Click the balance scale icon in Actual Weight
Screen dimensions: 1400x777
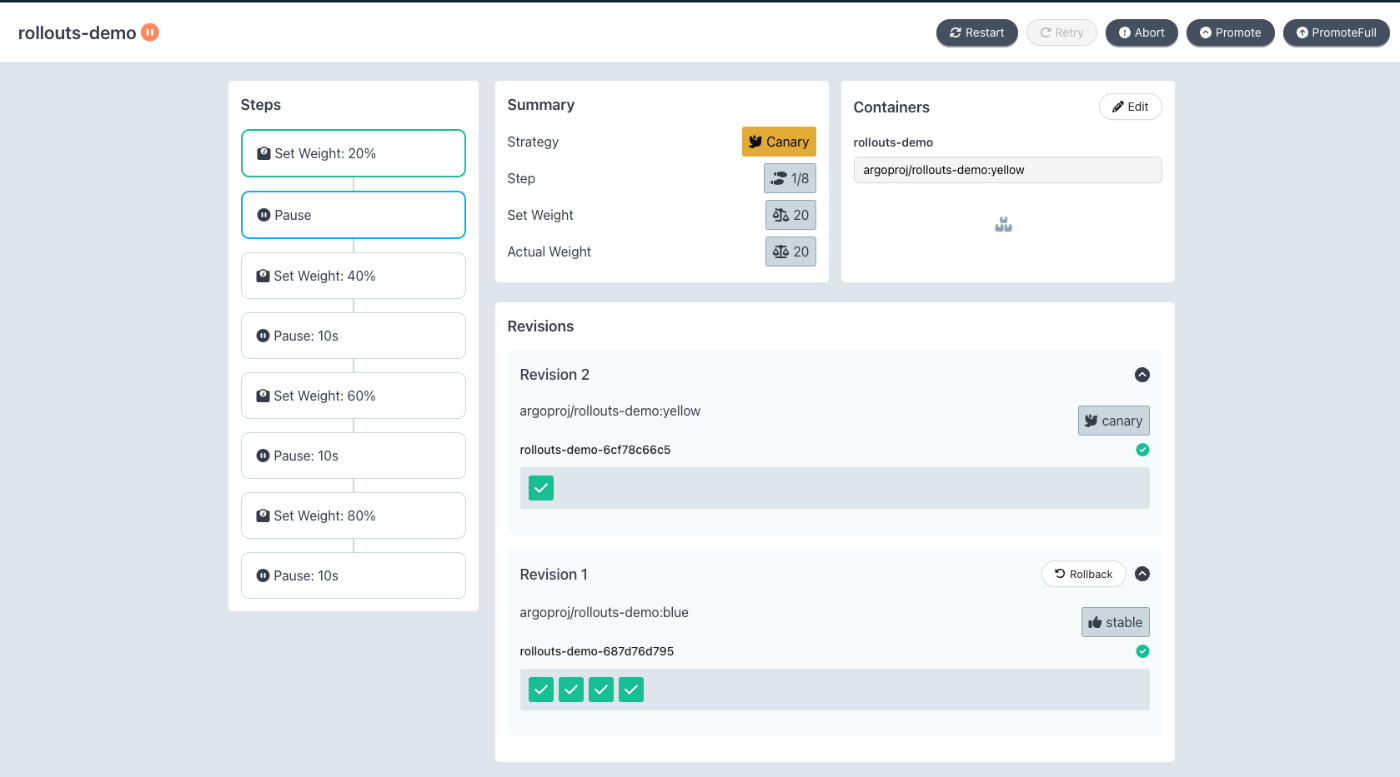coord(781,252)
